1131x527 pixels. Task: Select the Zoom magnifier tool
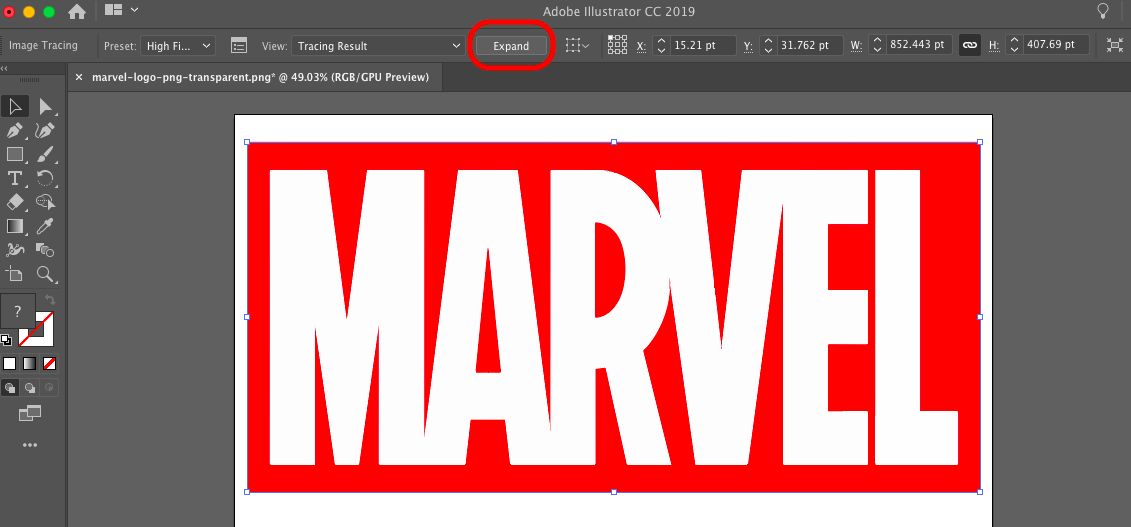tap(45, 274)
